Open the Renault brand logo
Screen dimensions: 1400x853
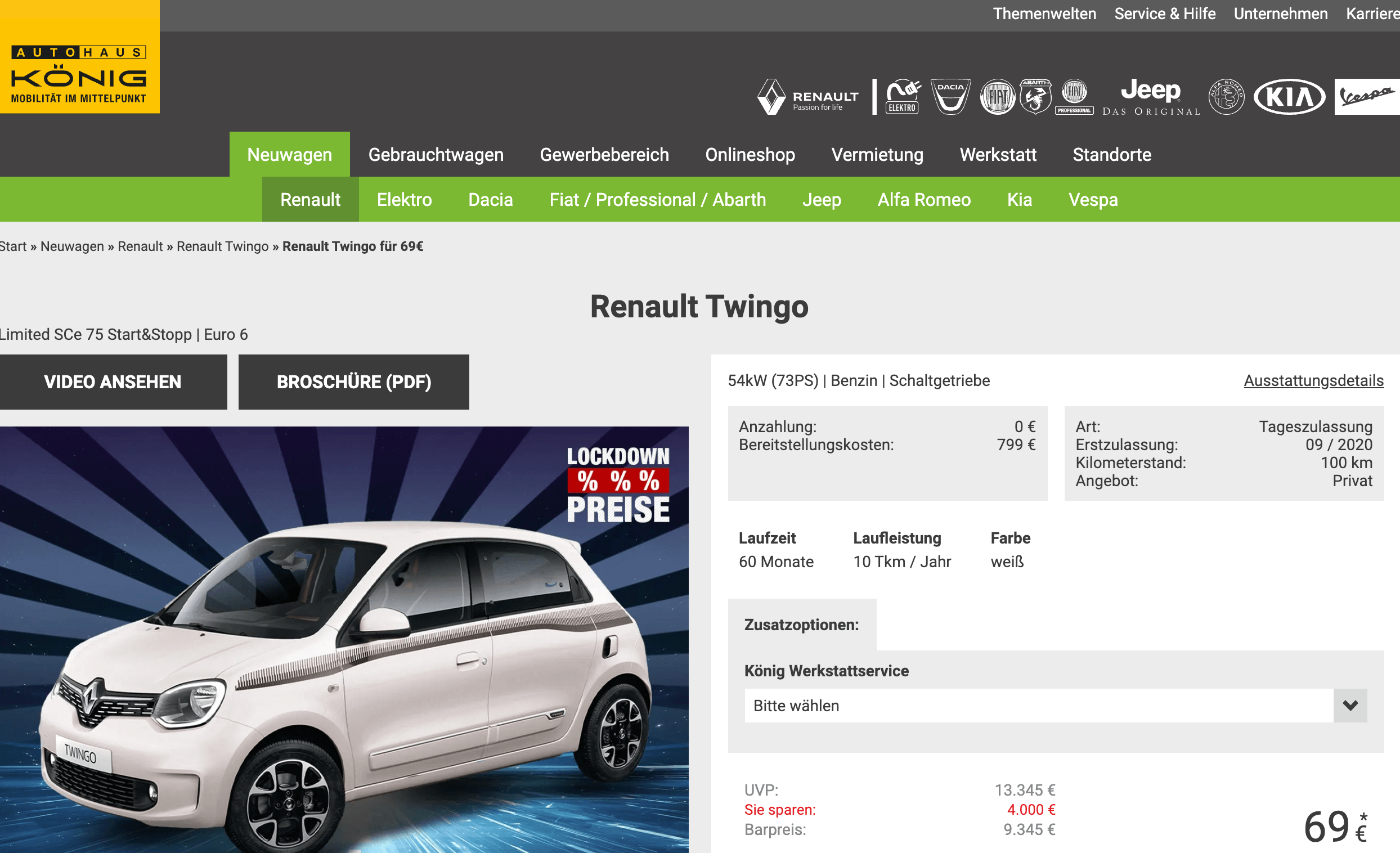pos(808,97)
